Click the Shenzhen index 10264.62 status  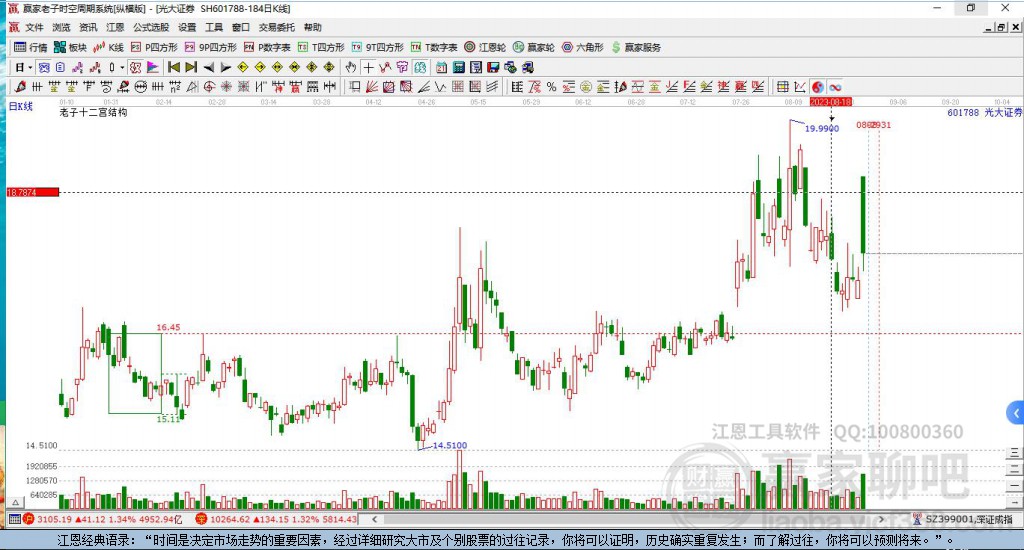[x=276, y=519]
